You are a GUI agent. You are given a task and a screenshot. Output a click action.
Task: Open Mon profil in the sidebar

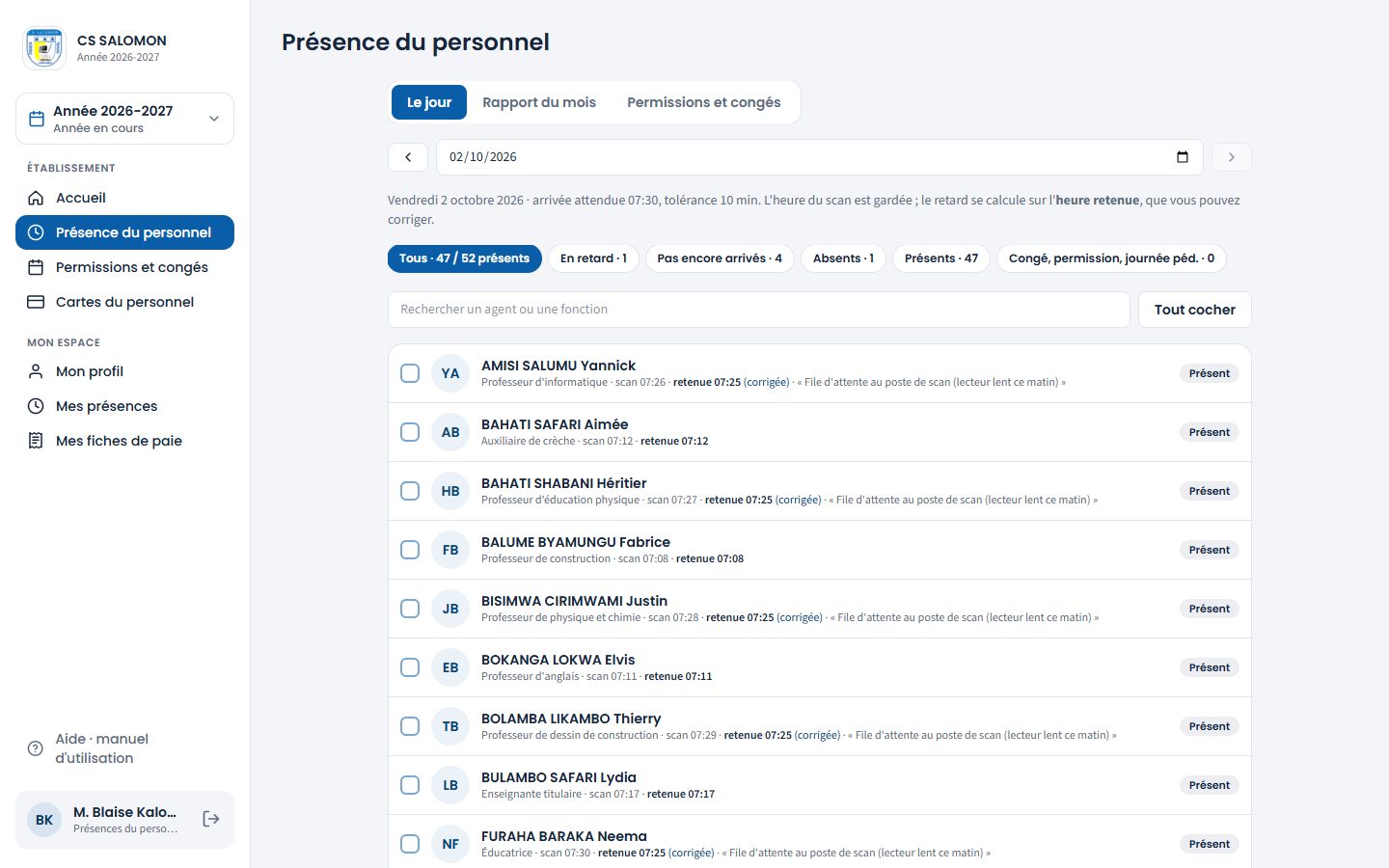[x=124, y=371]
